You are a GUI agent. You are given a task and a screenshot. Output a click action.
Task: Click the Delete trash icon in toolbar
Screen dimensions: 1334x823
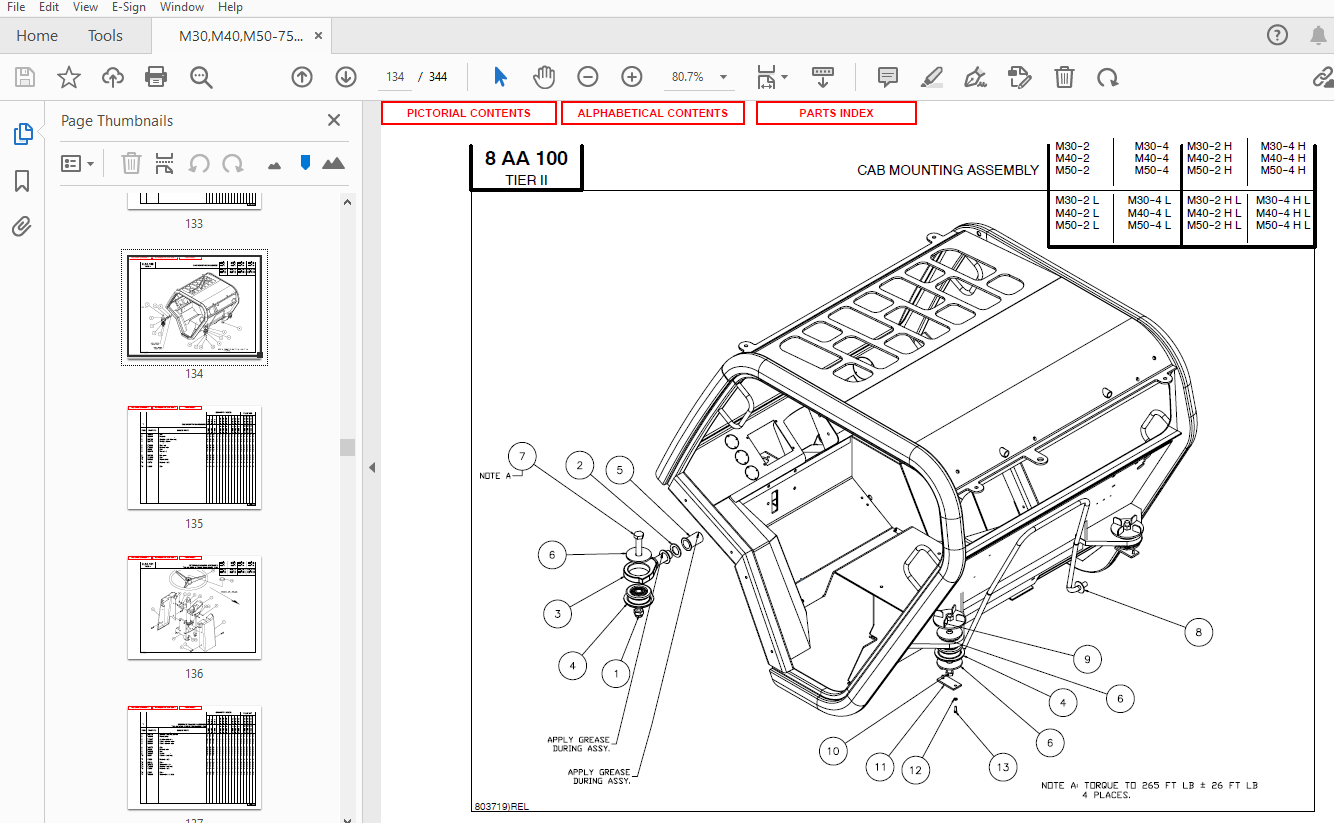[1064, 77]
